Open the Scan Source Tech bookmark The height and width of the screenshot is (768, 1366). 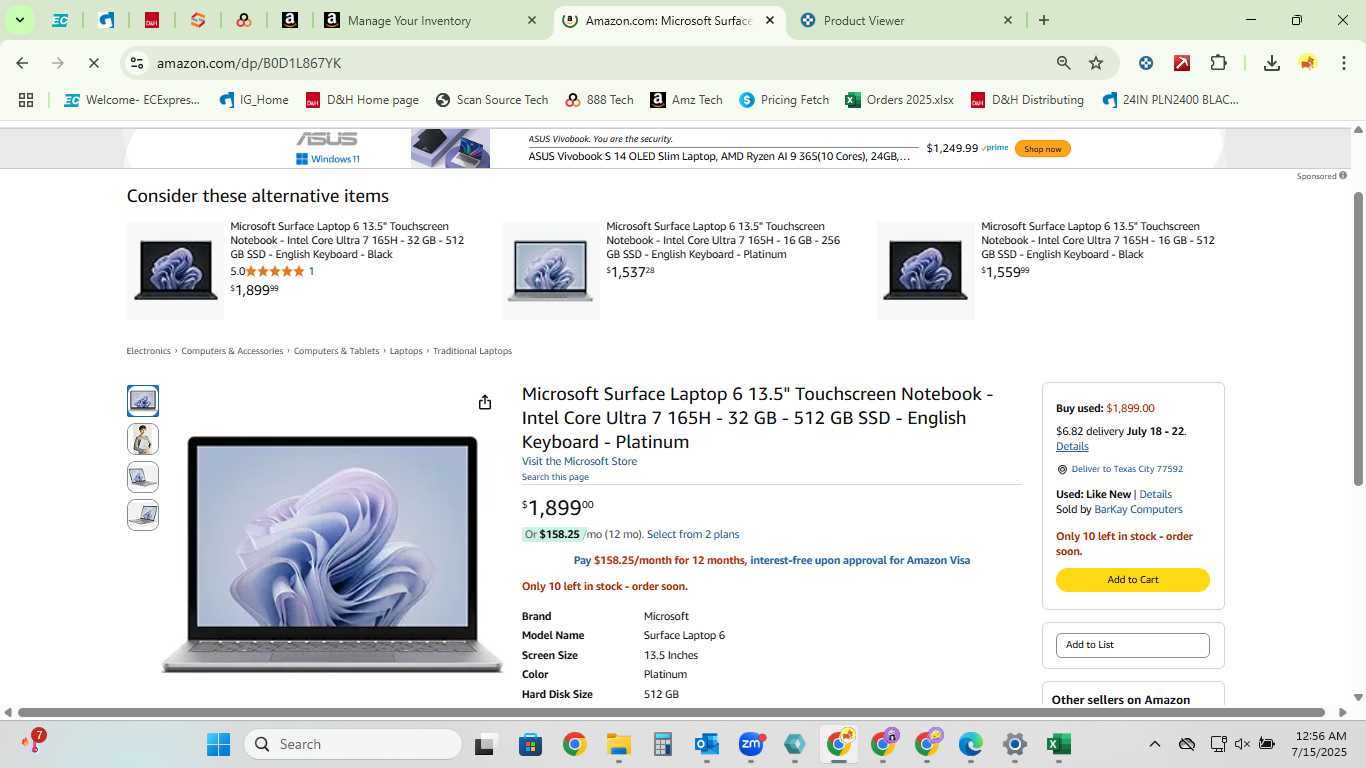[x=492, y=100]
